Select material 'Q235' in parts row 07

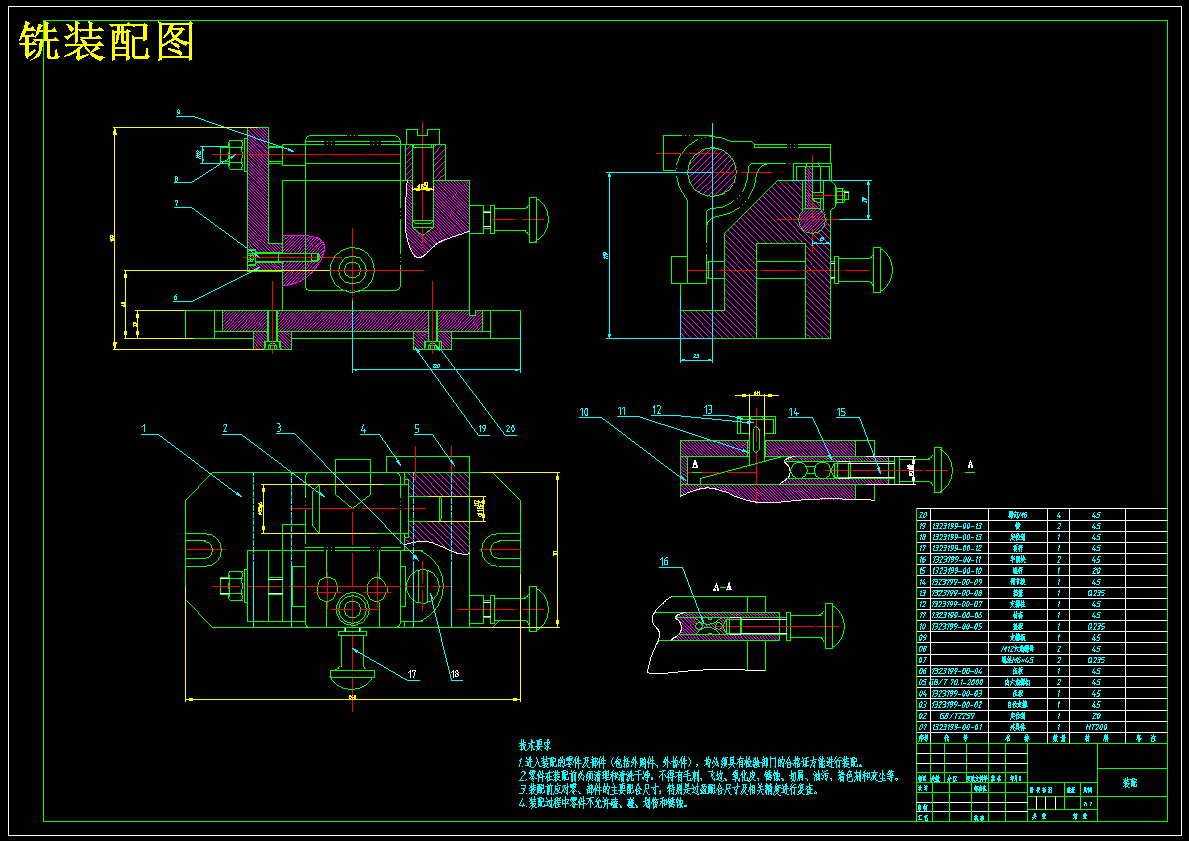tap(1096, 660)
